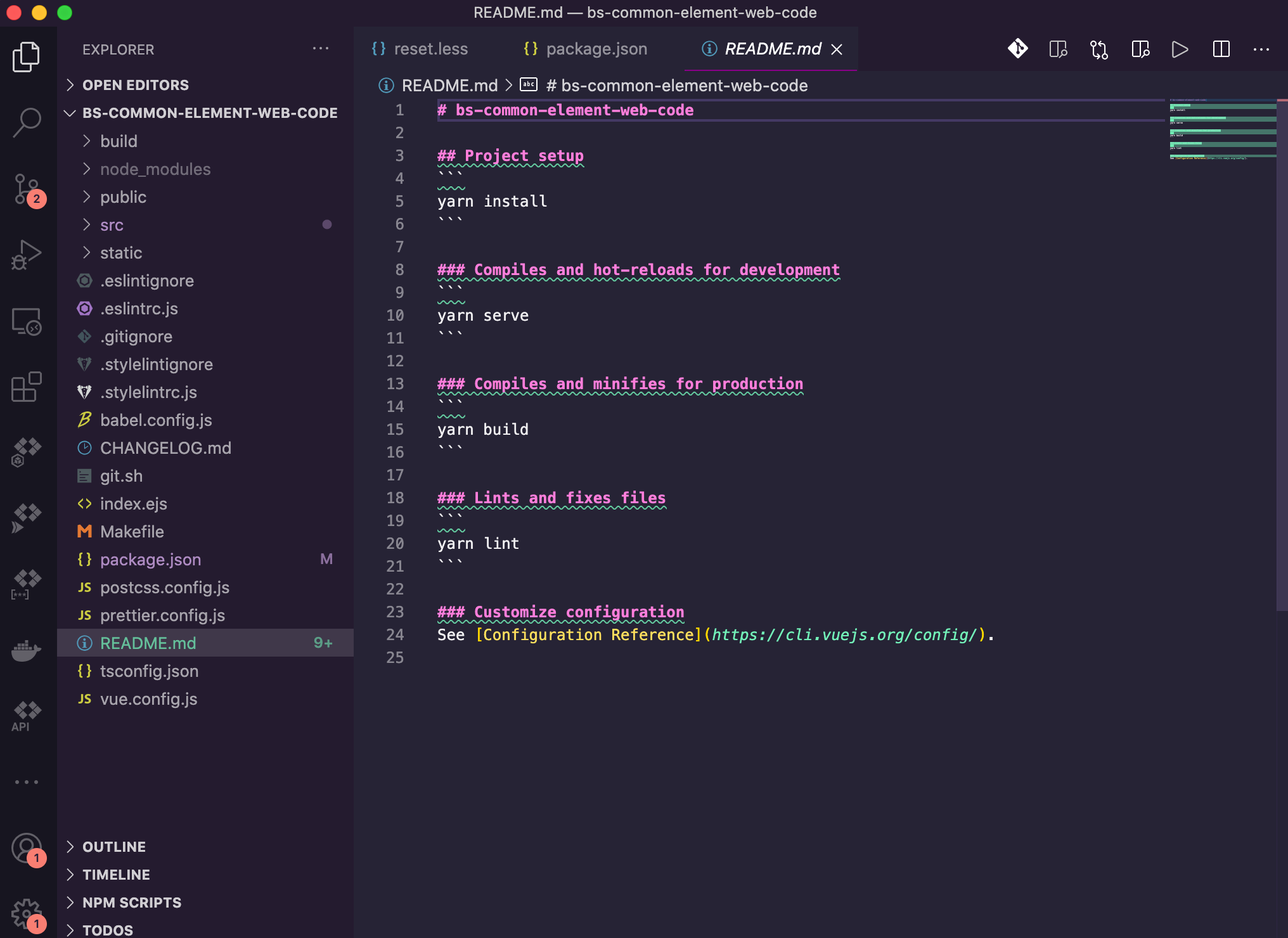Open the .gitignore file
This screenshot has width=1288, height=938.
pyautogui.click(x=205, y=336)
